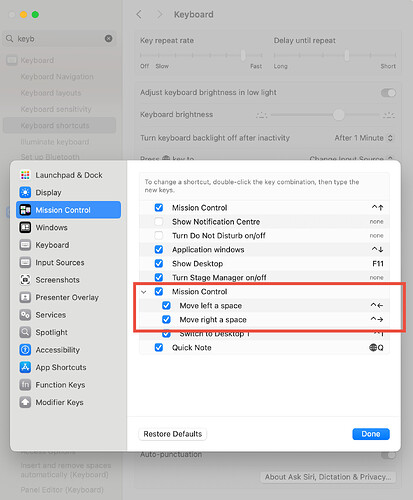Click the keyb search input field
This screenshot has height=500, width=413.
(59, 39)
